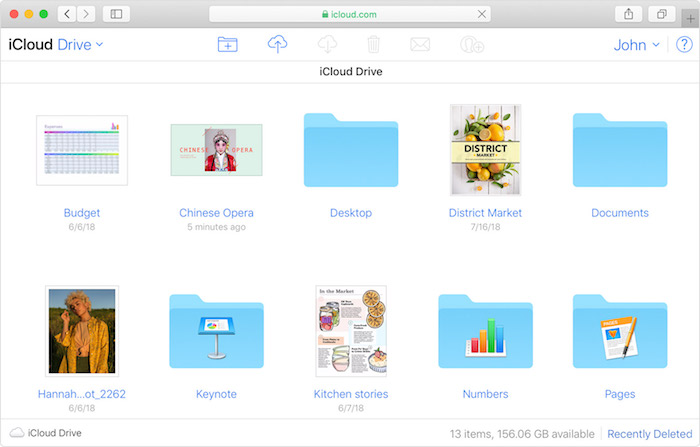Click the Safari Share icon
Screen dimensions: 700x447
[x=629, y=14]
